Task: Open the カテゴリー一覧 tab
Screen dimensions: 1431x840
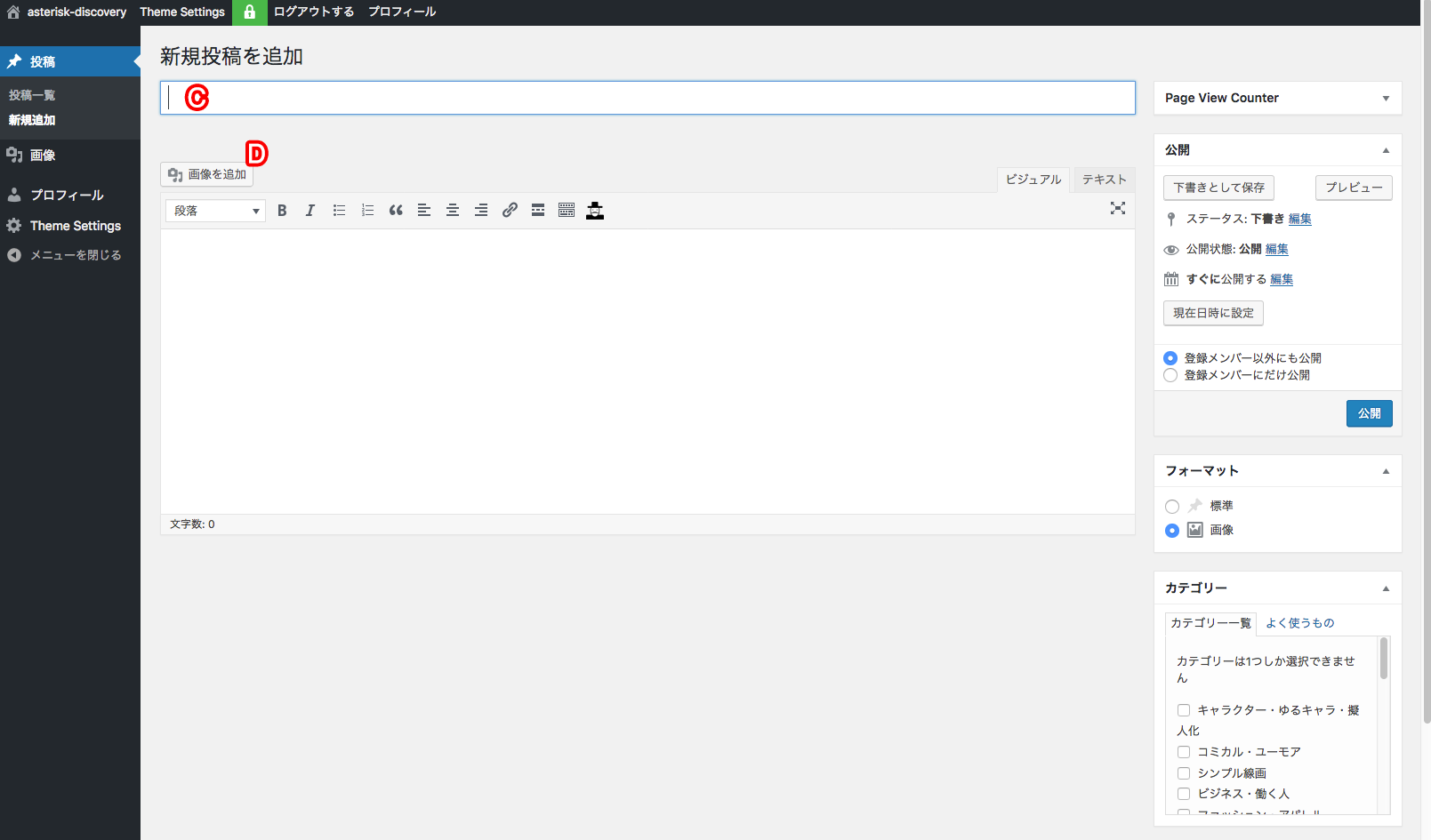Action: [x=1210, y=623]
